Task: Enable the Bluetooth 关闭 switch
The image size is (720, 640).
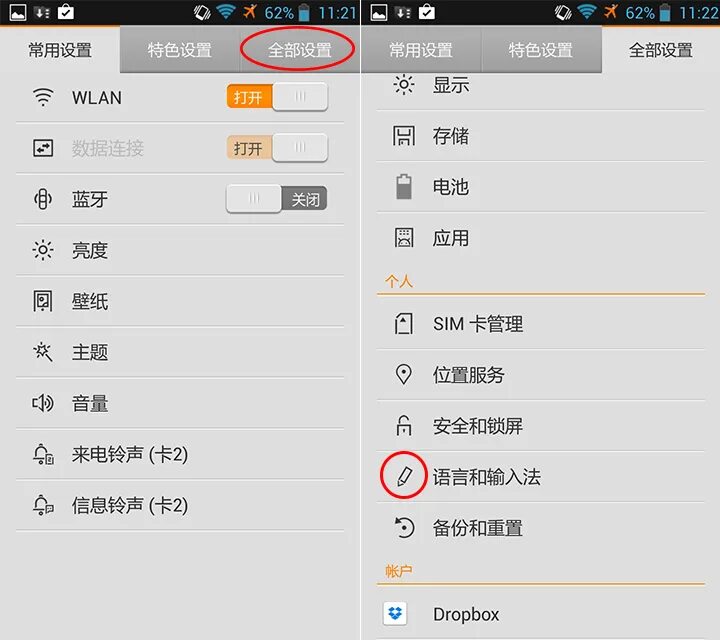Action: (x=277, y=199)
